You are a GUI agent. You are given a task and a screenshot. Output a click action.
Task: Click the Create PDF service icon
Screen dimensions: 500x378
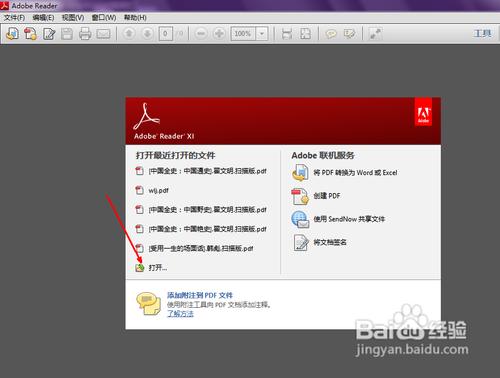pyautogui.click(x=300, y=196)
